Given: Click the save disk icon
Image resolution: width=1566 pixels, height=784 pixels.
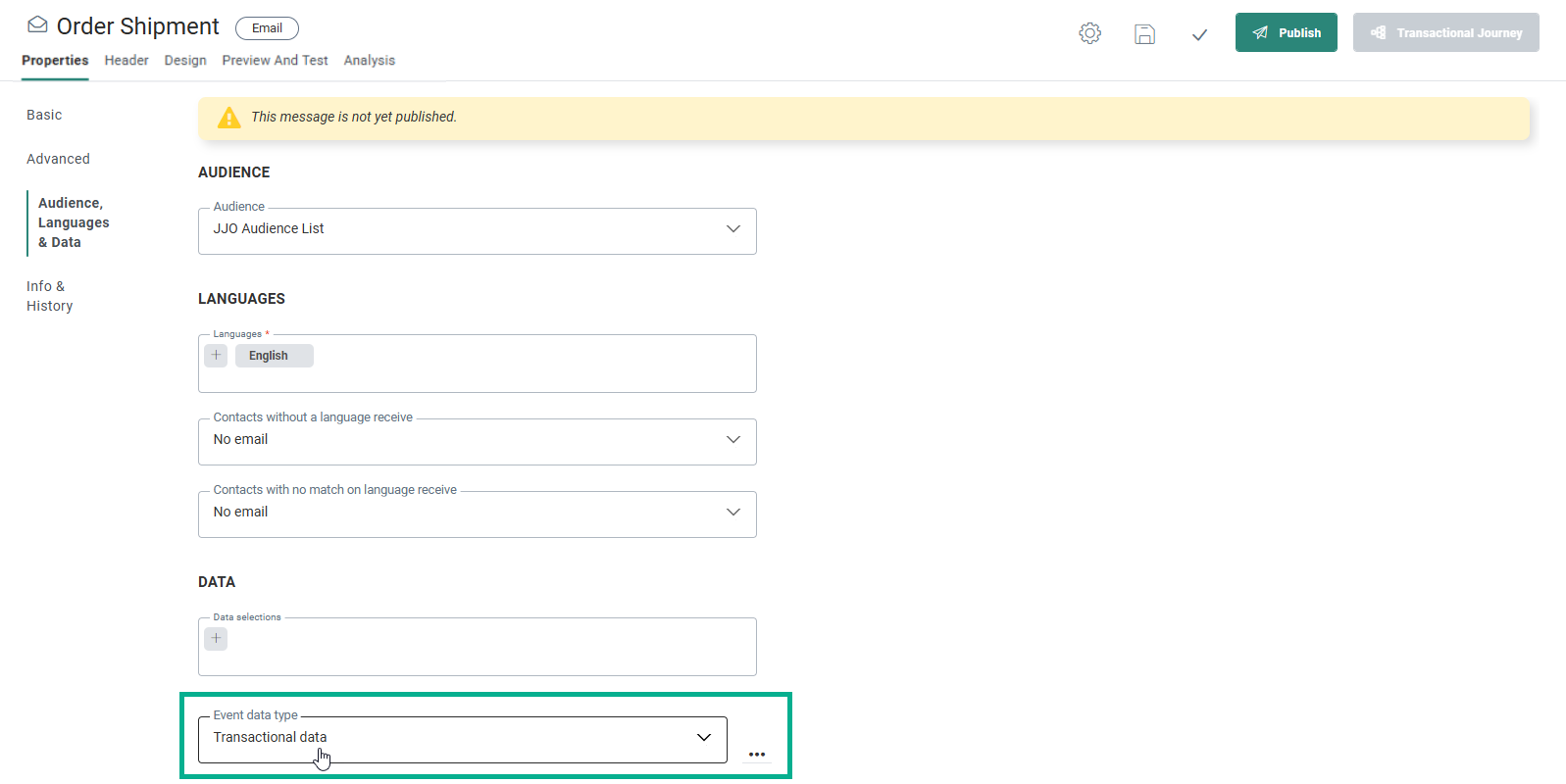Looking at the screenshot, I should (1144, 34).
